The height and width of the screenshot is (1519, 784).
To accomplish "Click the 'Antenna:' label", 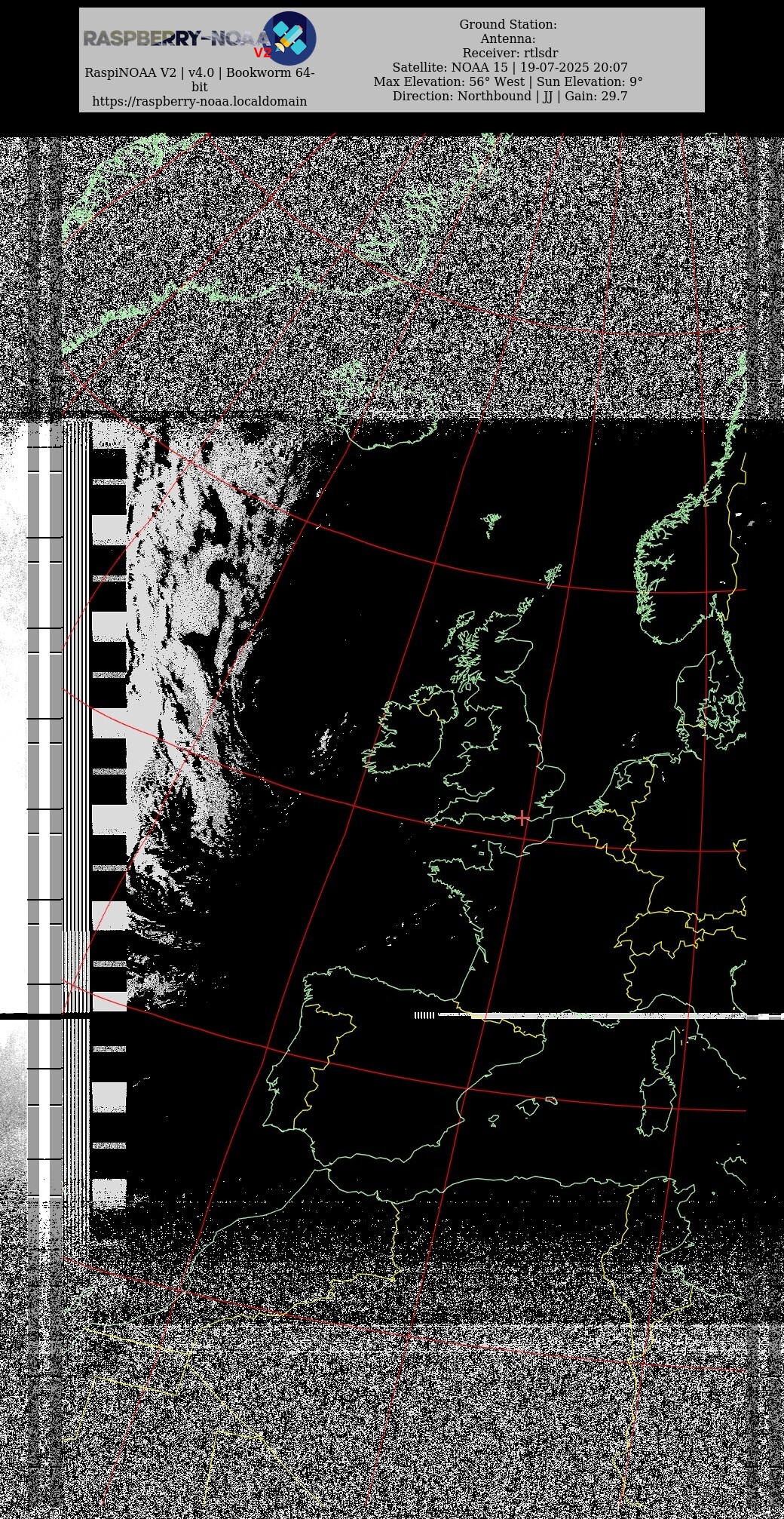I will [508, 38].
